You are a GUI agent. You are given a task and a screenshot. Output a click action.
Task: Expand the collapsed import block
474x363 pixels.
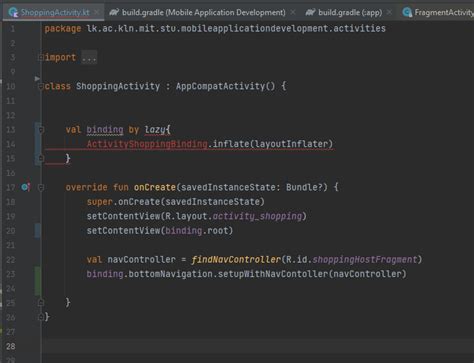click(x=41, y=57)
